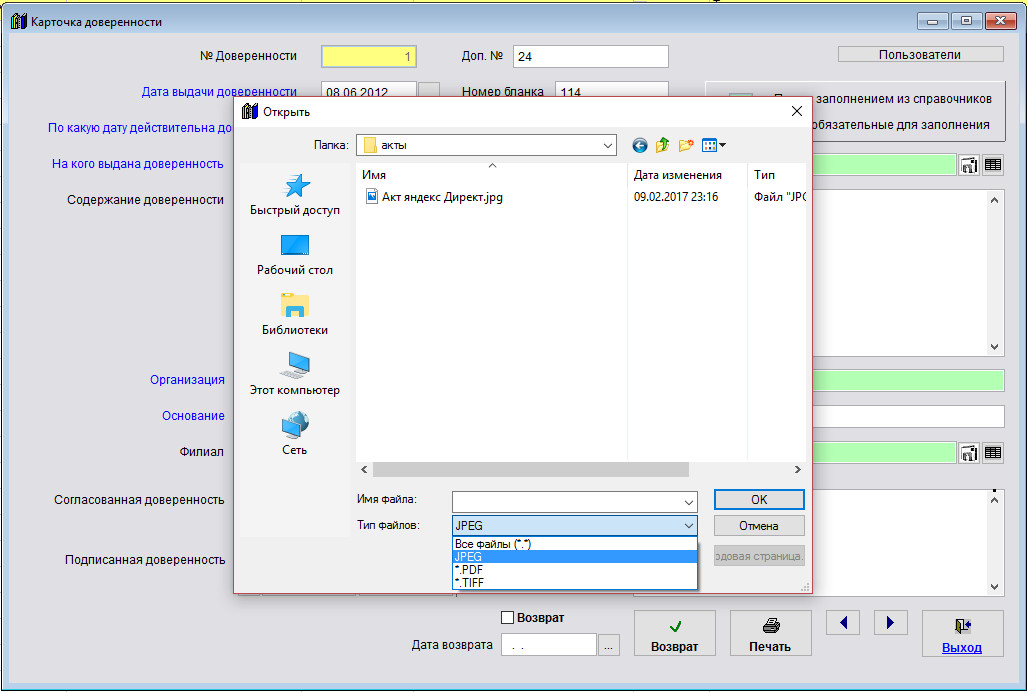
Task: Create a new folder
Action: 686,145
